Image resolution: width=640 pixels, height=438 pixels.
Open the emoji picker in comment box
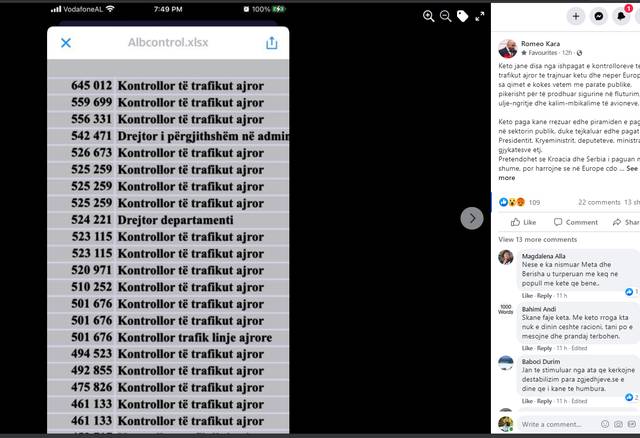605,425
